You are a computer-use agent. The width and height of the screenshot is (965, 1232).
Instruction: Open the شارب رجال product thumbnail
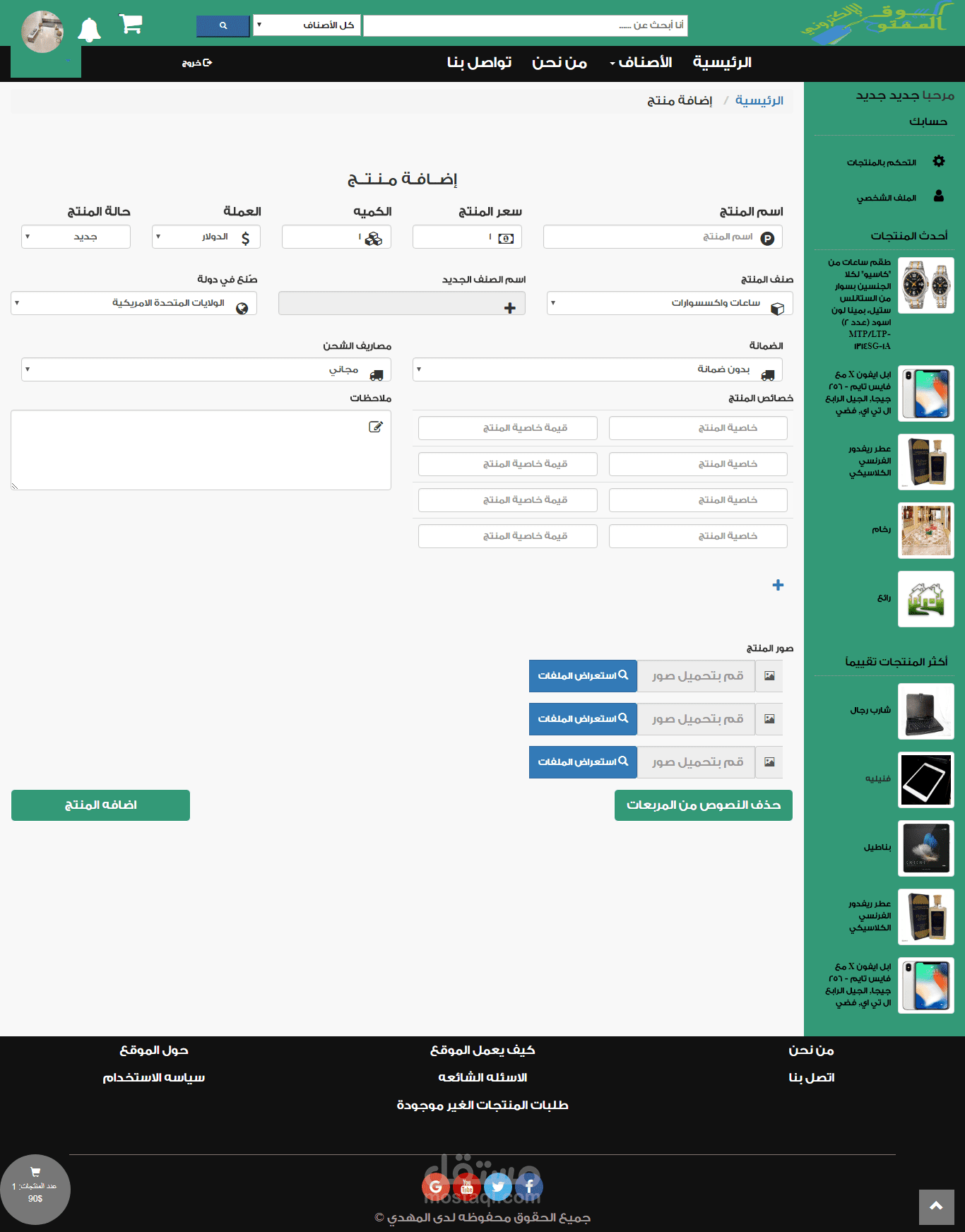tap(926, 711)
